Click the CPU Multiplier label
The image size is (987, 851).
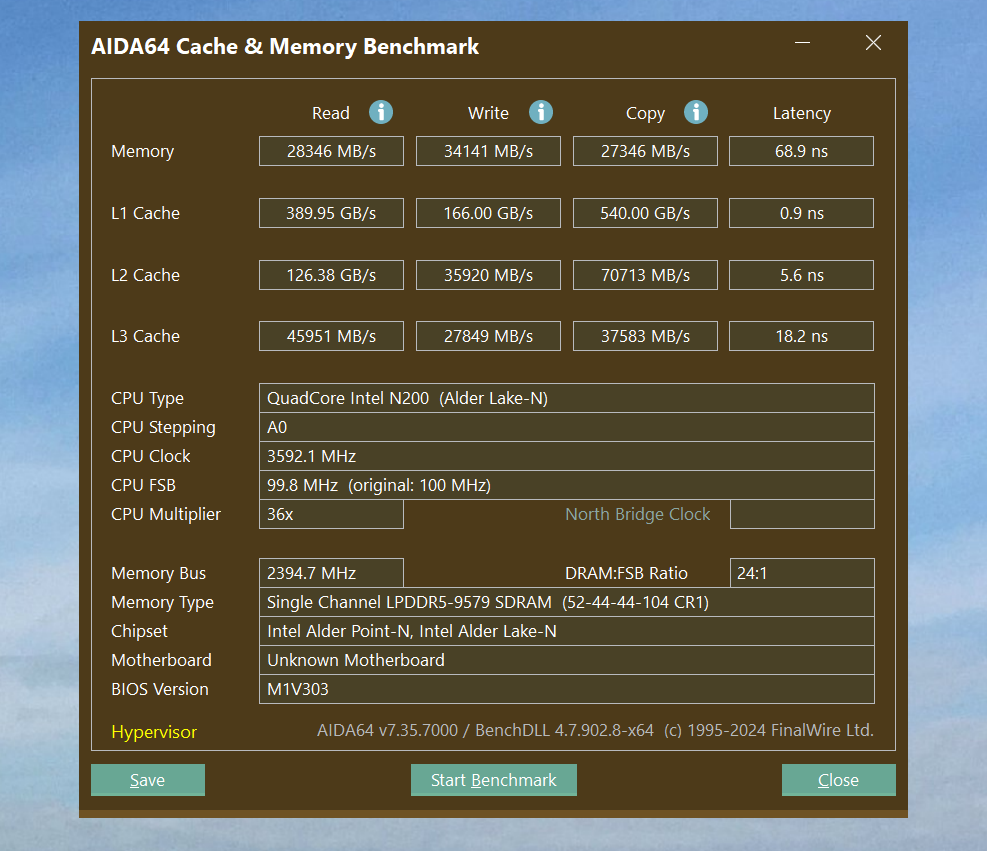166,515
